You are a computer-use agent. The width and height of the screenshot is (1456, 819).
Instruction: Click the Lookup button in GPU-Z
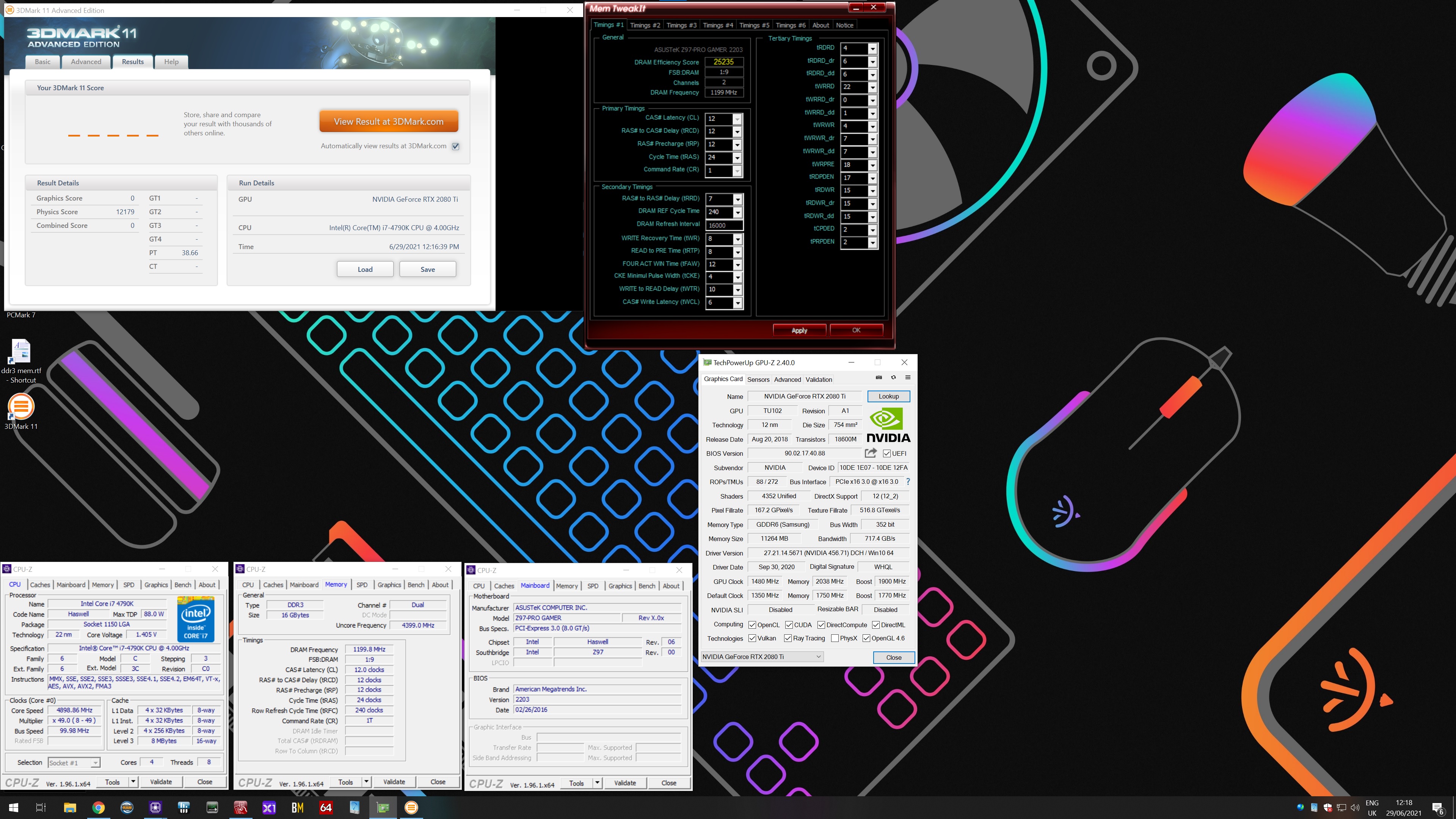pos(888,396)
